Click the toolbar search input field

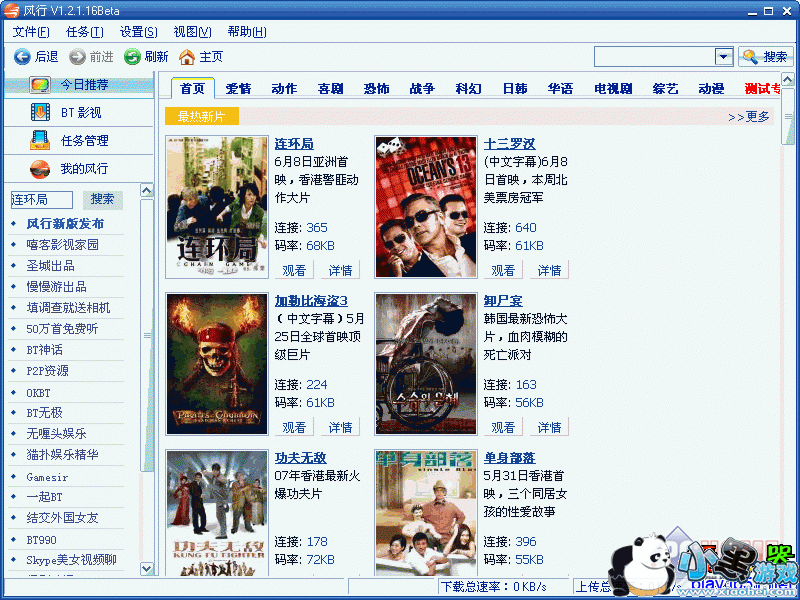point(654,57)
